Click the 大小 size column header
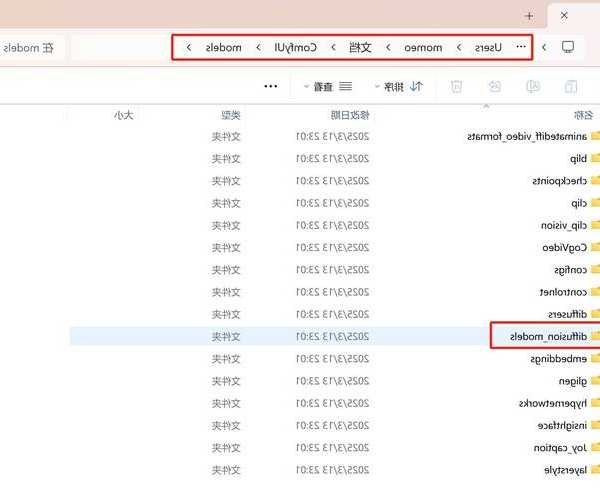This screenshot has height=500, width=600. 123,115
